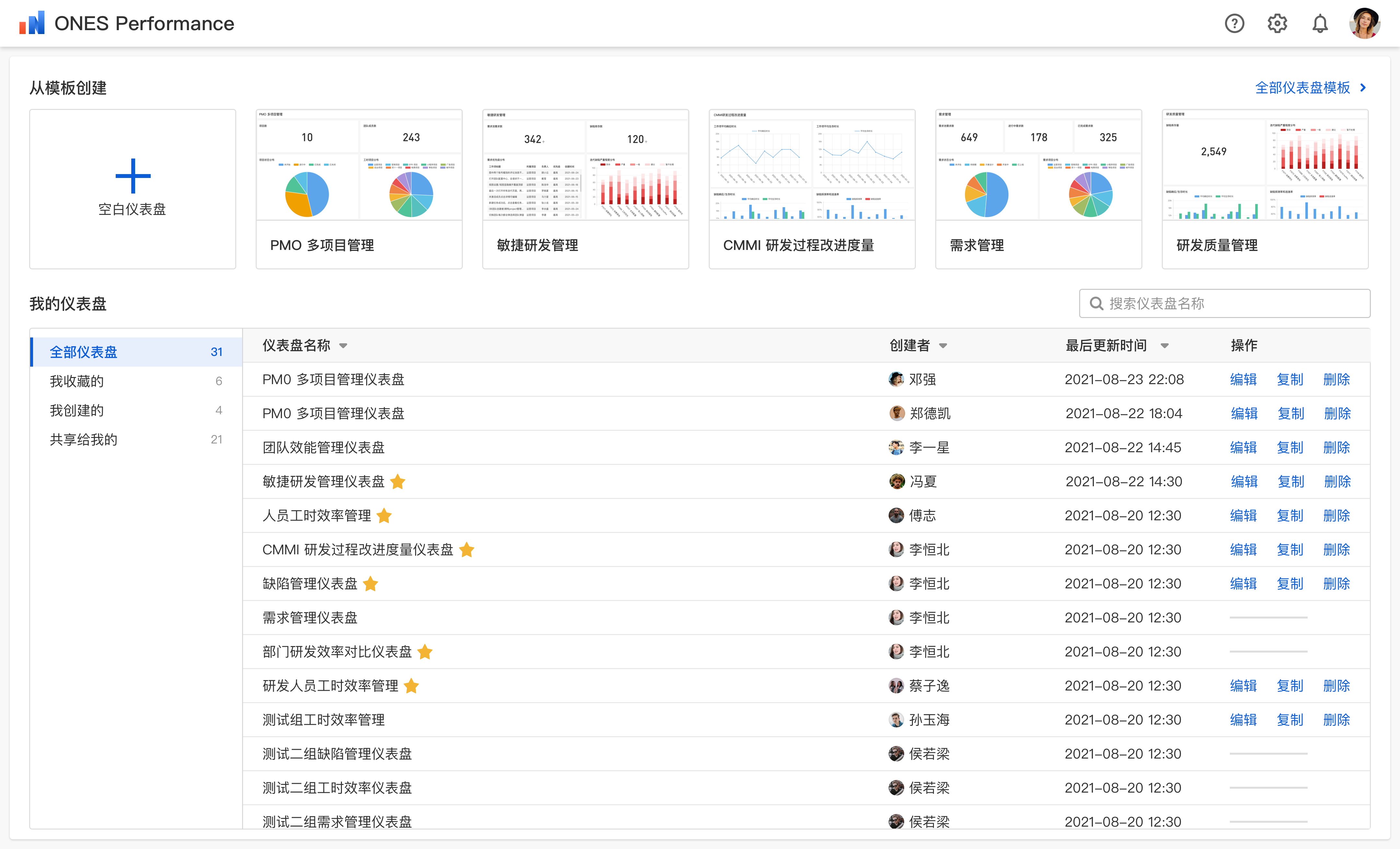Choose the 需求管理 template card
Image resolution: width=1400 pixels, height=849 pixels.
[1039, 189]
